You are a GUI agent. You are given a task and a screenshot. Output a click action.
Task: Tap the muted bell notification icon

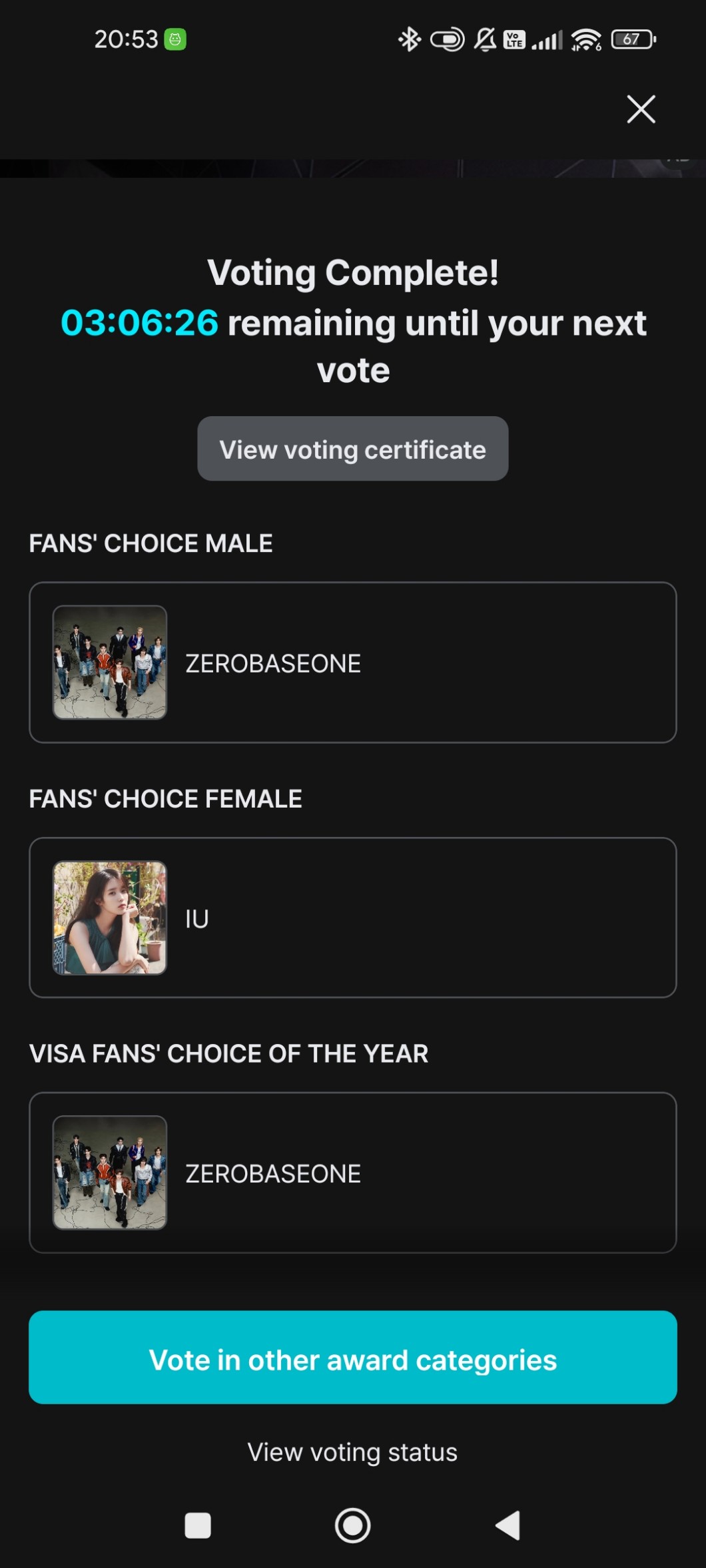pos(485,40)
